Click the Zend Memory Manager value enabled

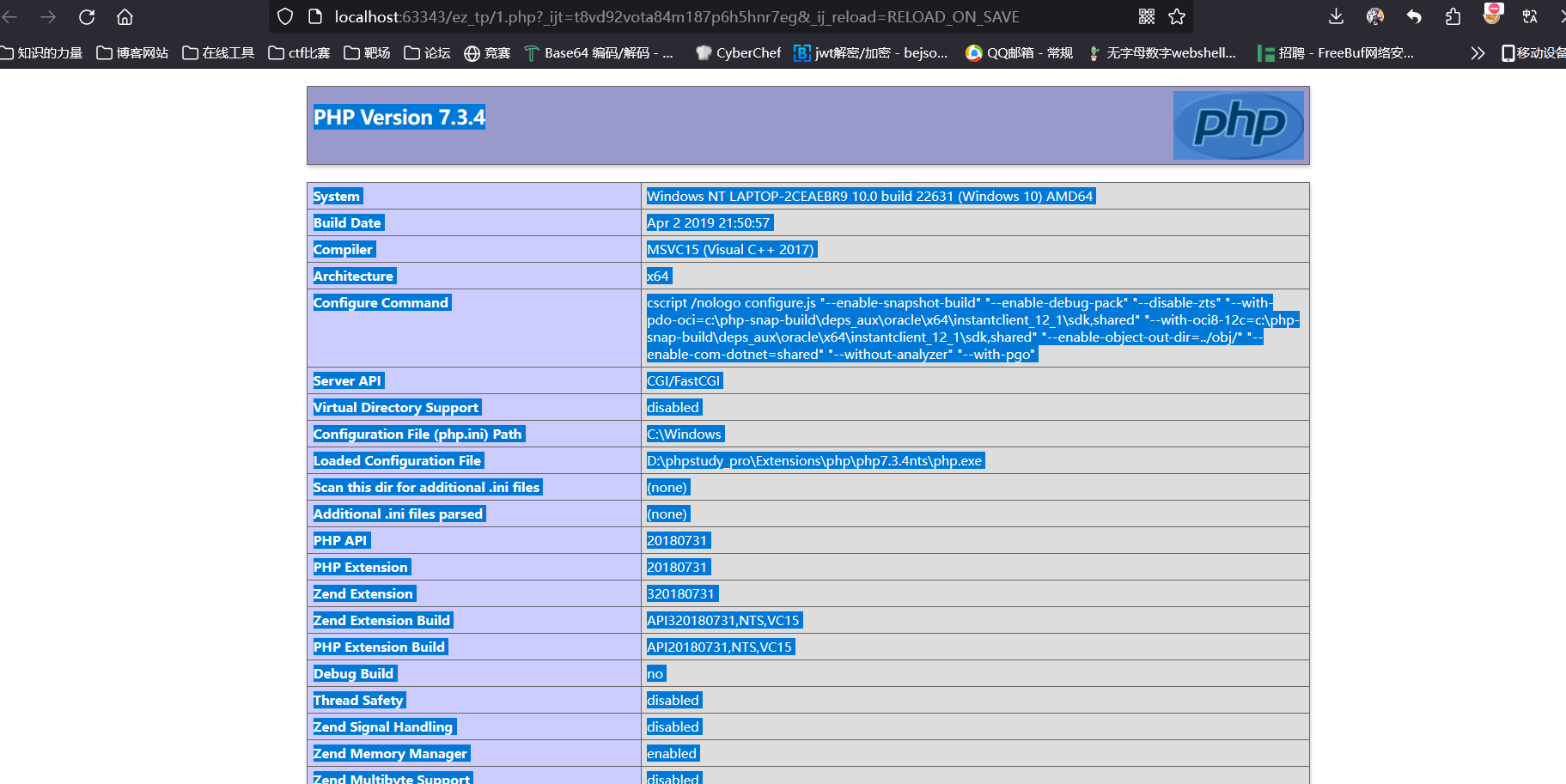coord(672,754)
